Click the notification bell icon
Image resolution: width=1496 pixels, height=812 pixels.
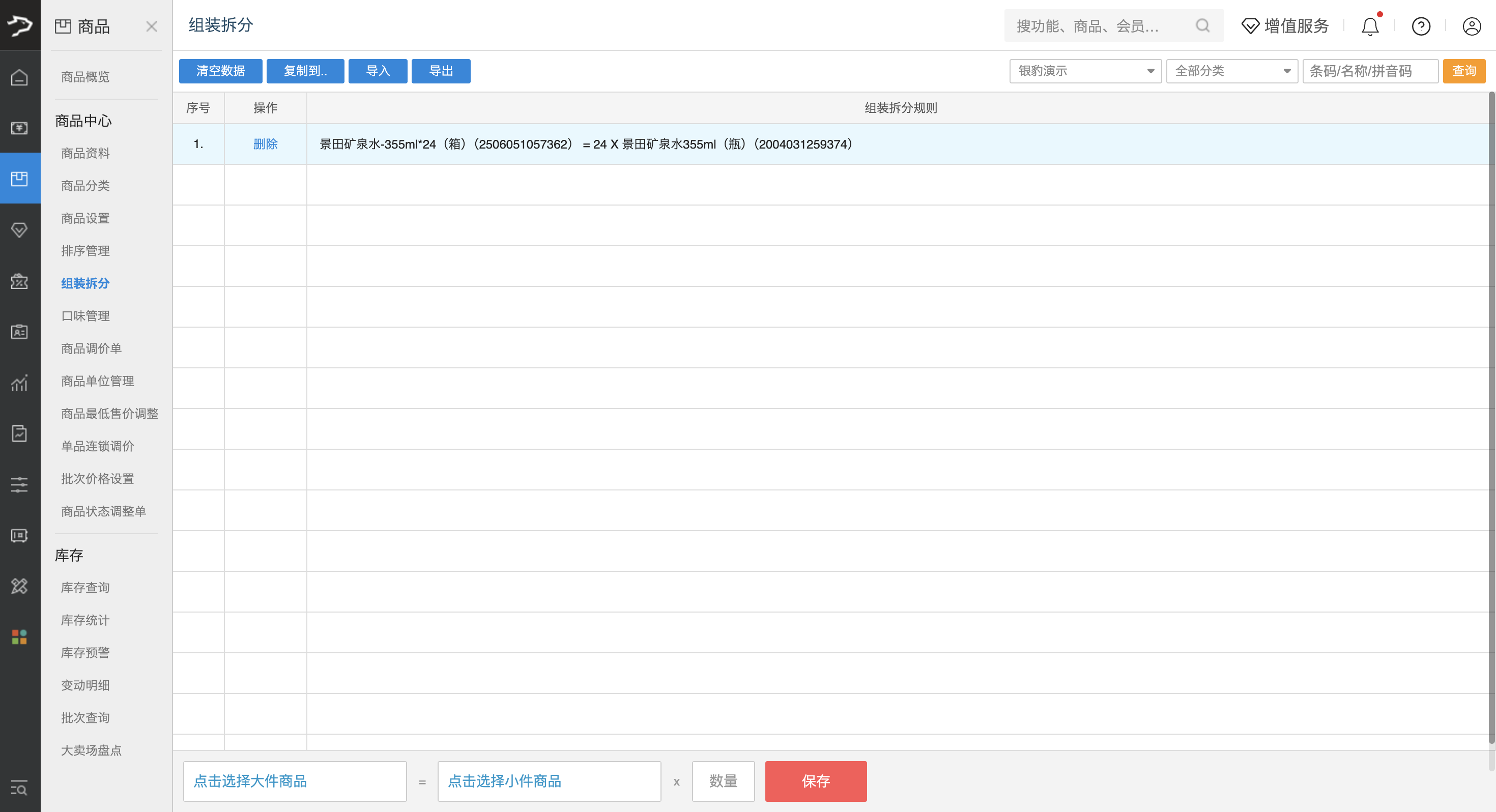coord(1369,26)
